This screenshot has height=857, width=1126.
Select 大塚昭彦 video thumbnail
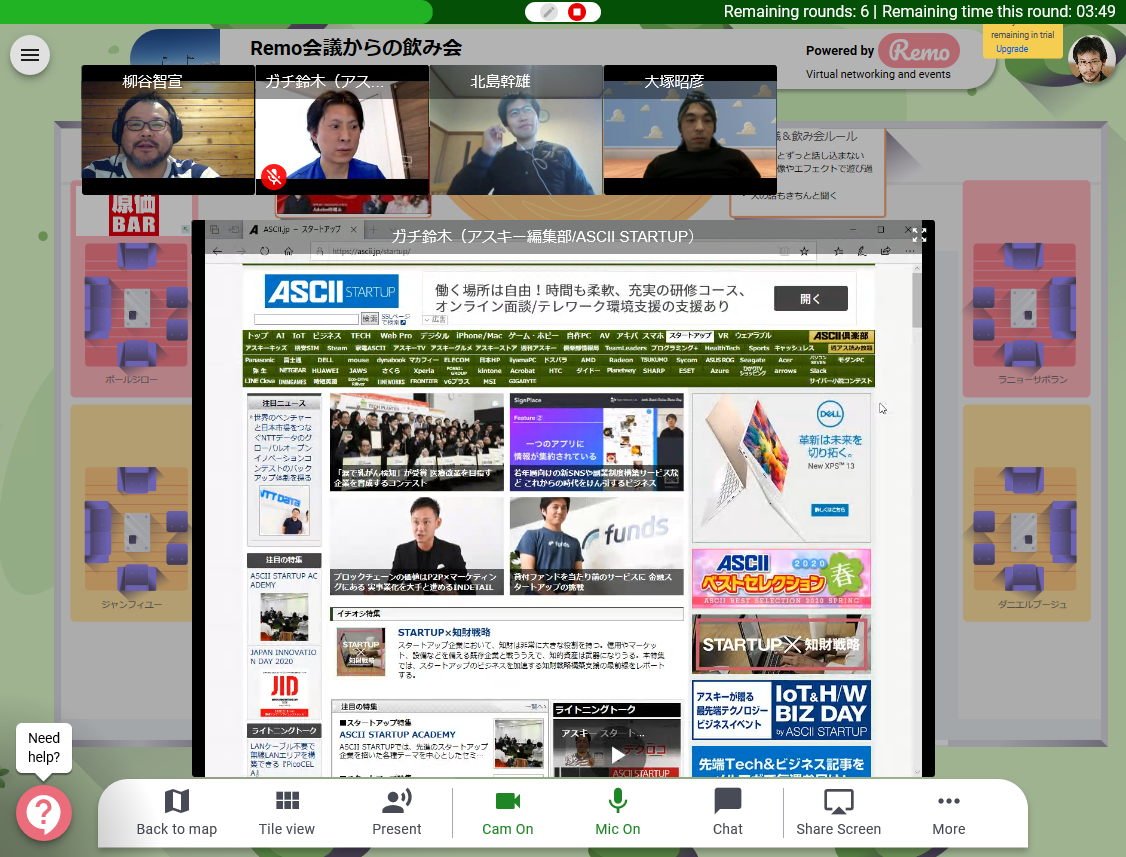(x=689, y=130)
